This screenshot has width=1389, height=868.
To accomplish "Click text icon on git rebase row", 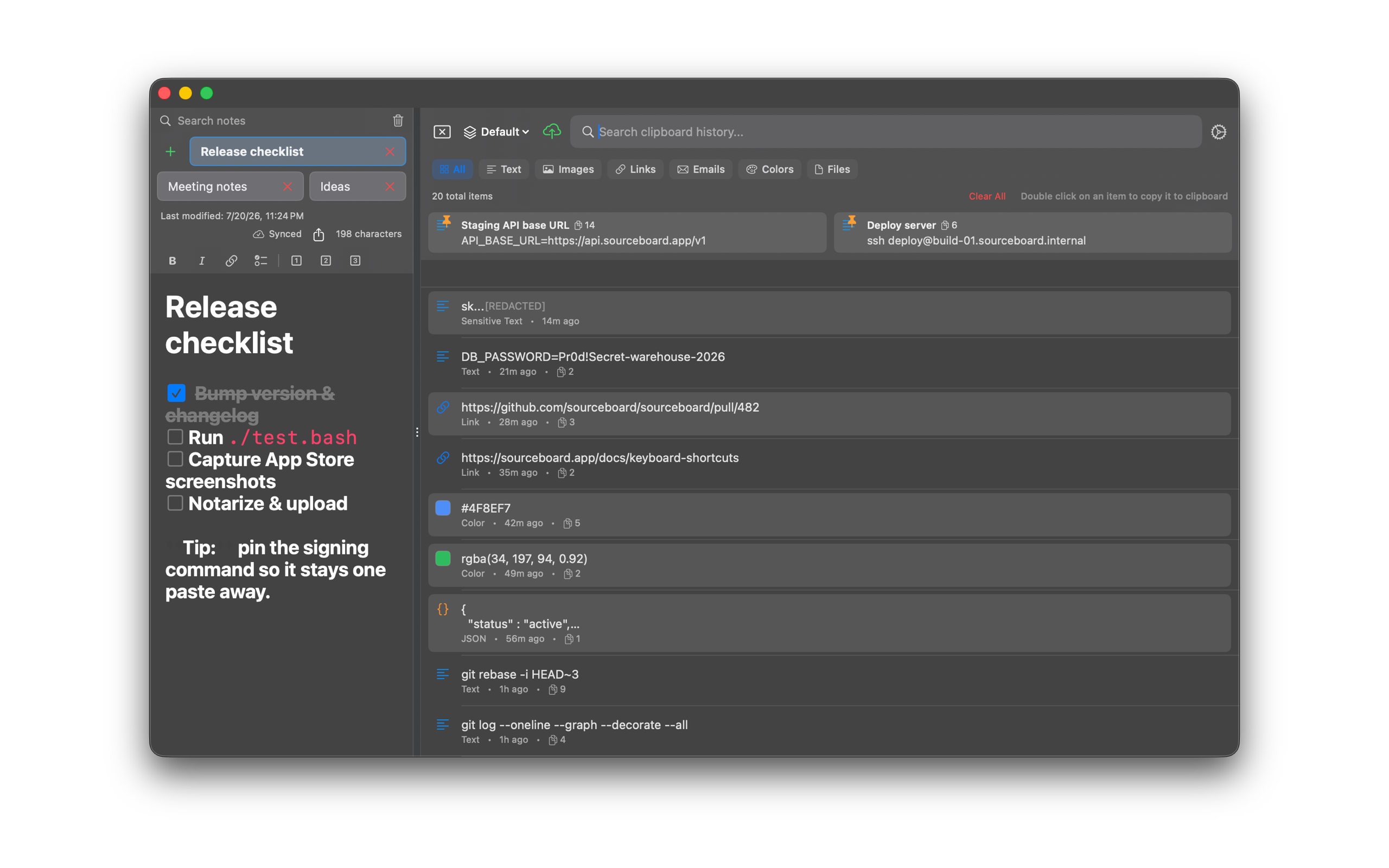I will 443,674.
